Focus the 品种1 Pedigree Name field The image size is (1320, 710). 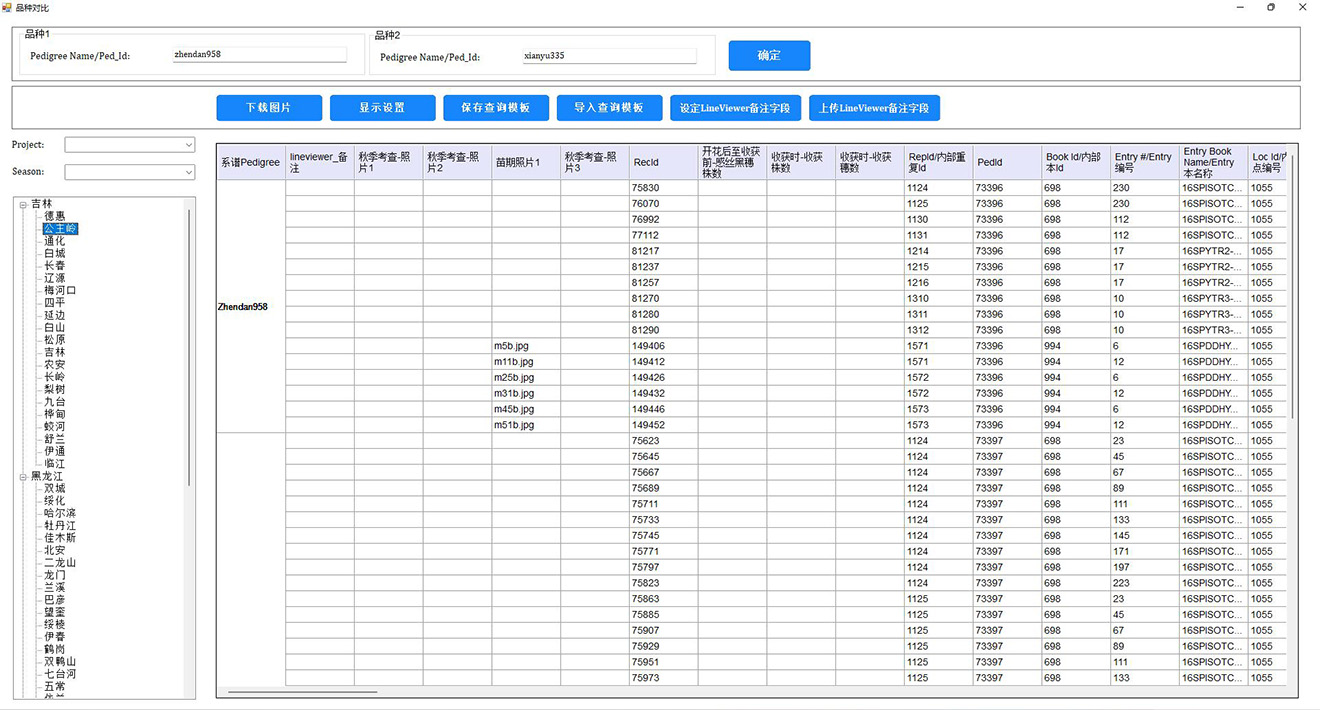click(x=260, y=55)
